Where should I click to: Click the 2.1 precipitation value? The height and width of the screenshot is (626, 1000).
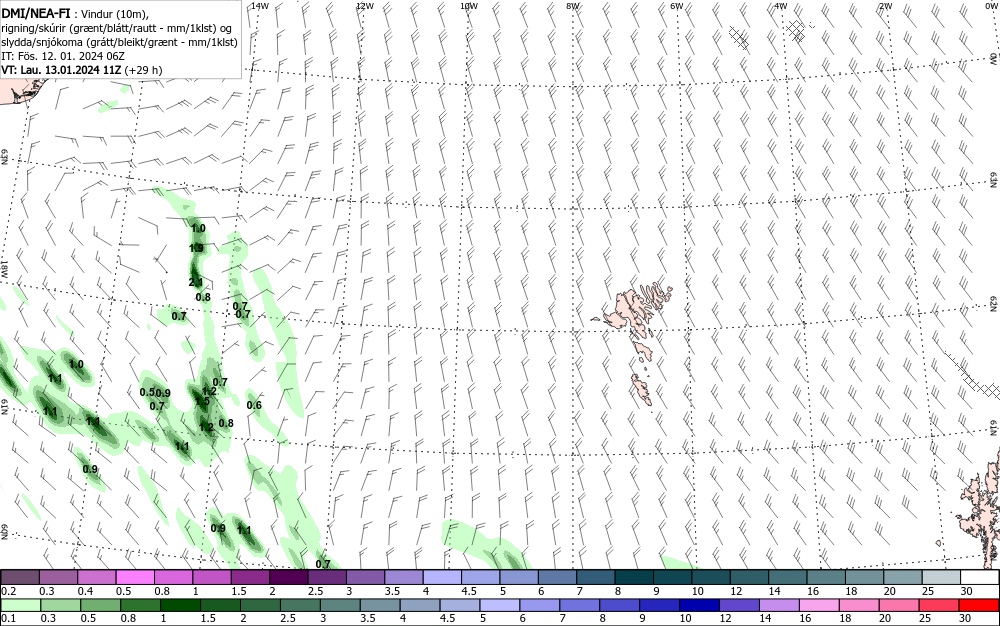[196, 282]
